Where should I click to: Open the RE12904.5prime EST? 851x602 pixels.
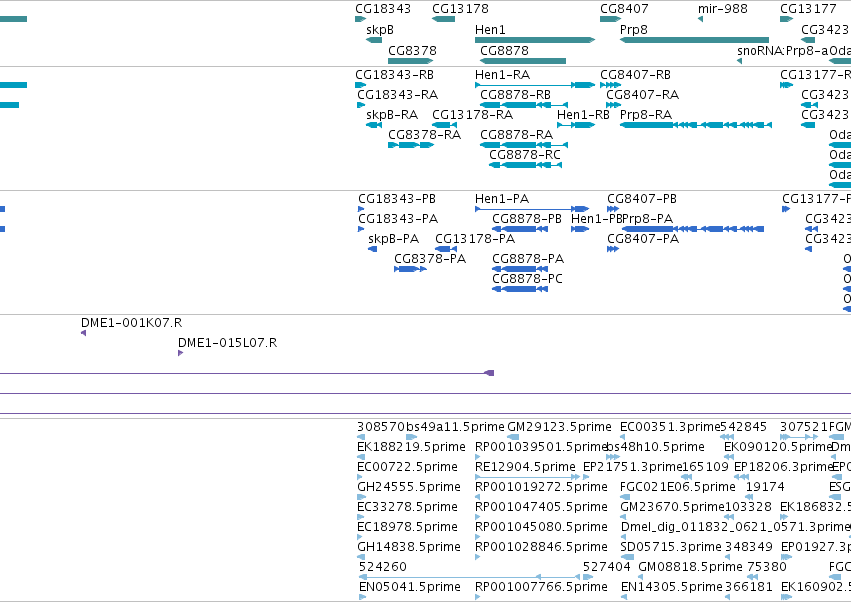click(x=525, y=467)
